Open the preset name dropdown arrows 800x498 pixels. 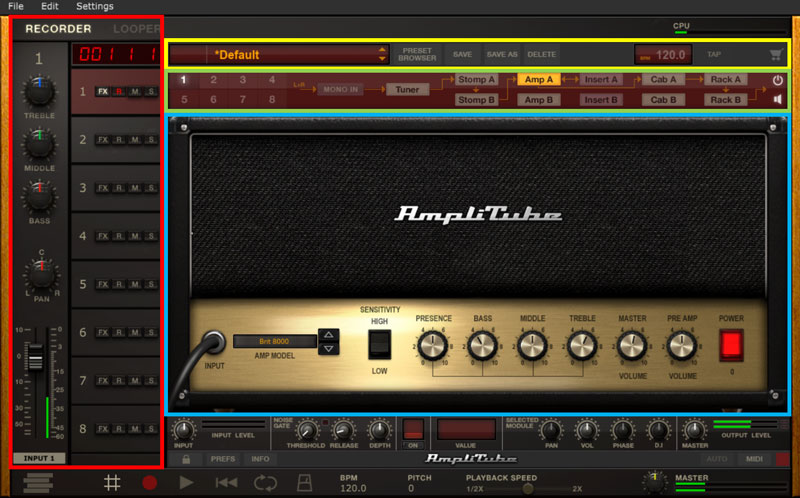click(382, 55)
